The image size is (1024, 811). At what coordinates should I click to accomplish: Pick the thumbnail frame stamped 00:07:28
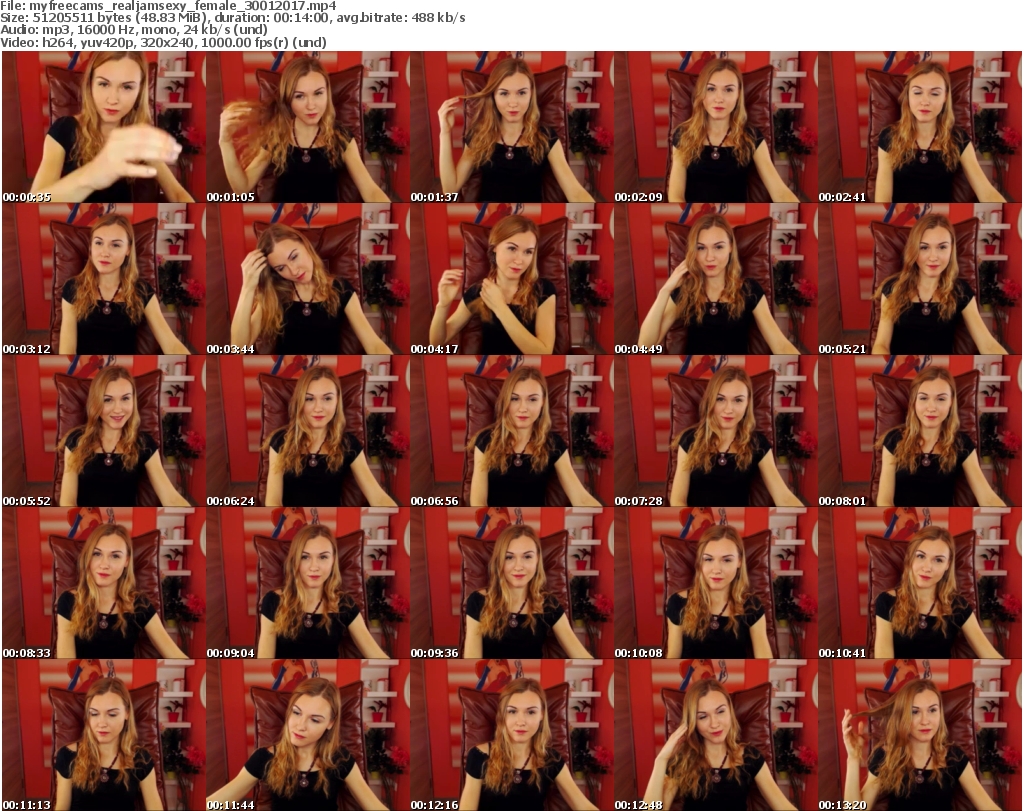(715, 431)
